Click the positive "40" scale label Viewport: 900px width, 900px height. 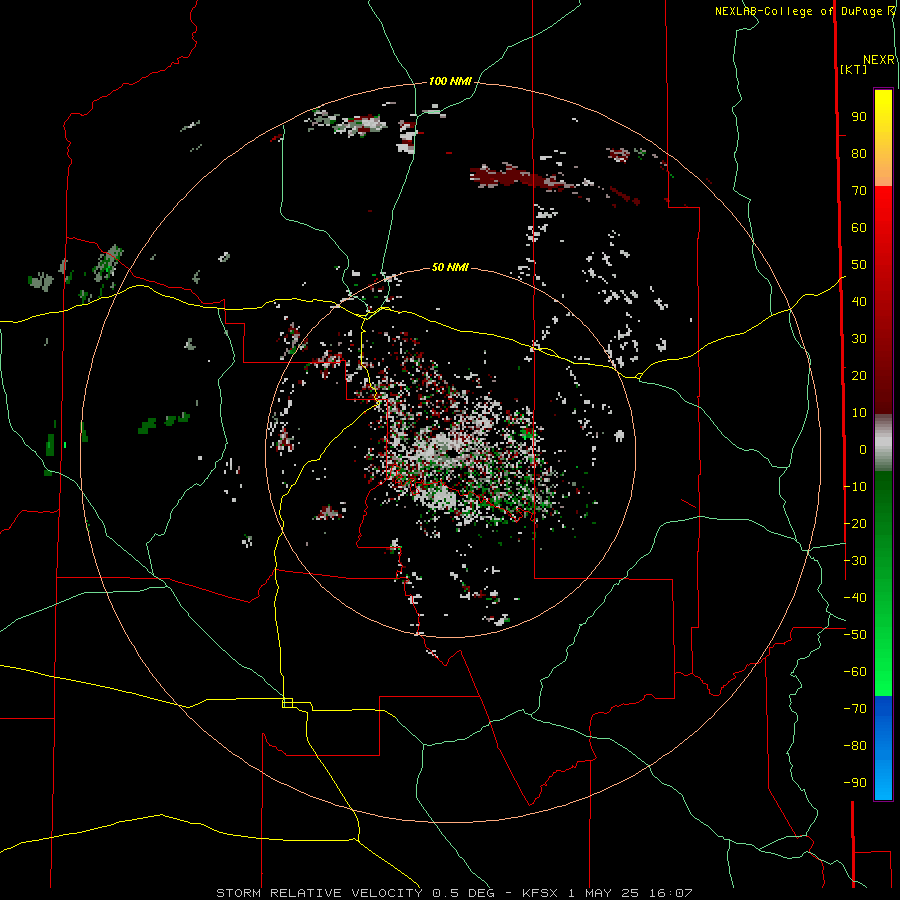[x=859, y=302]
